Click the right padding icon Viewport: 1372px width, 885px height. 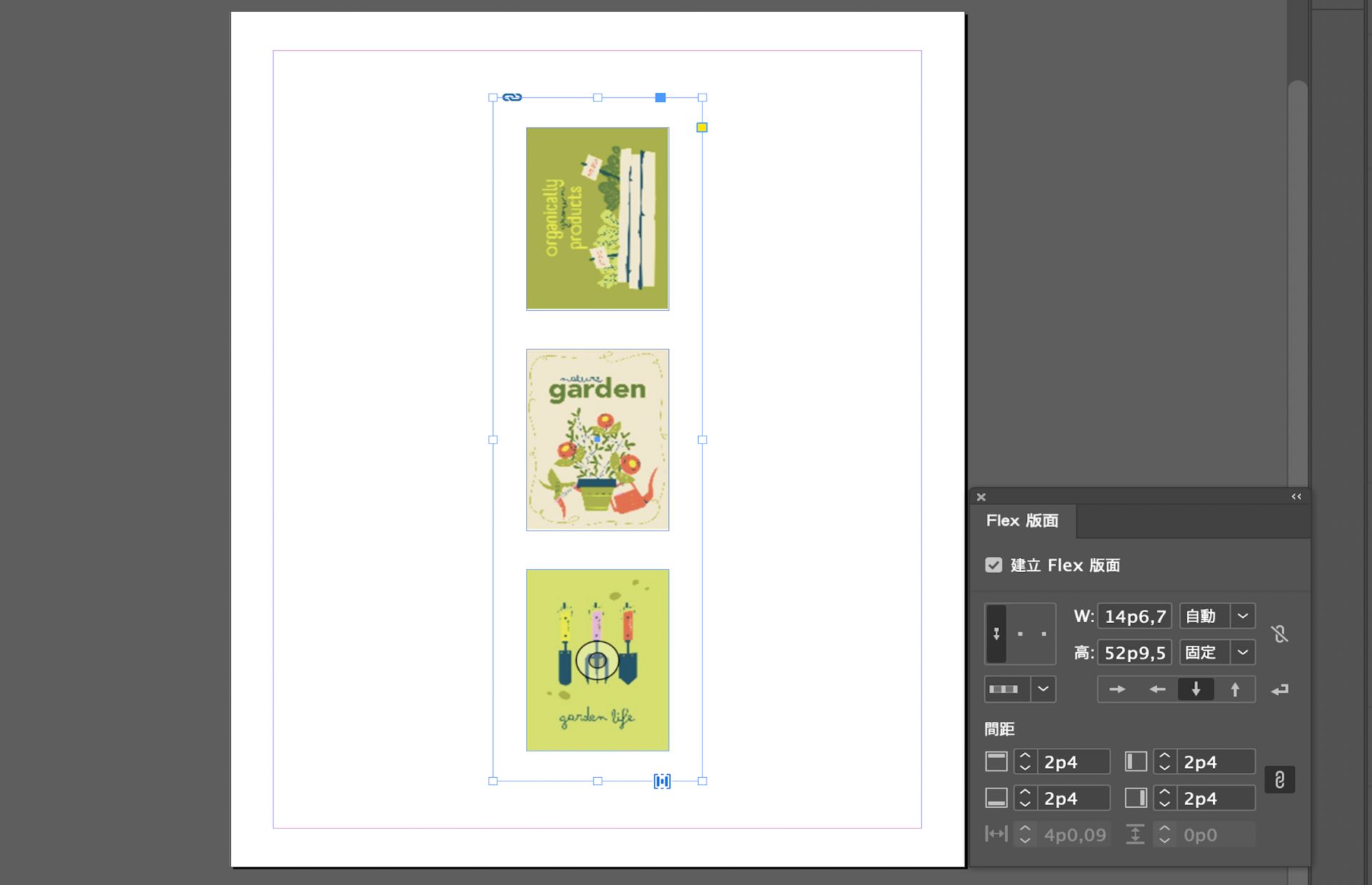1135,798
